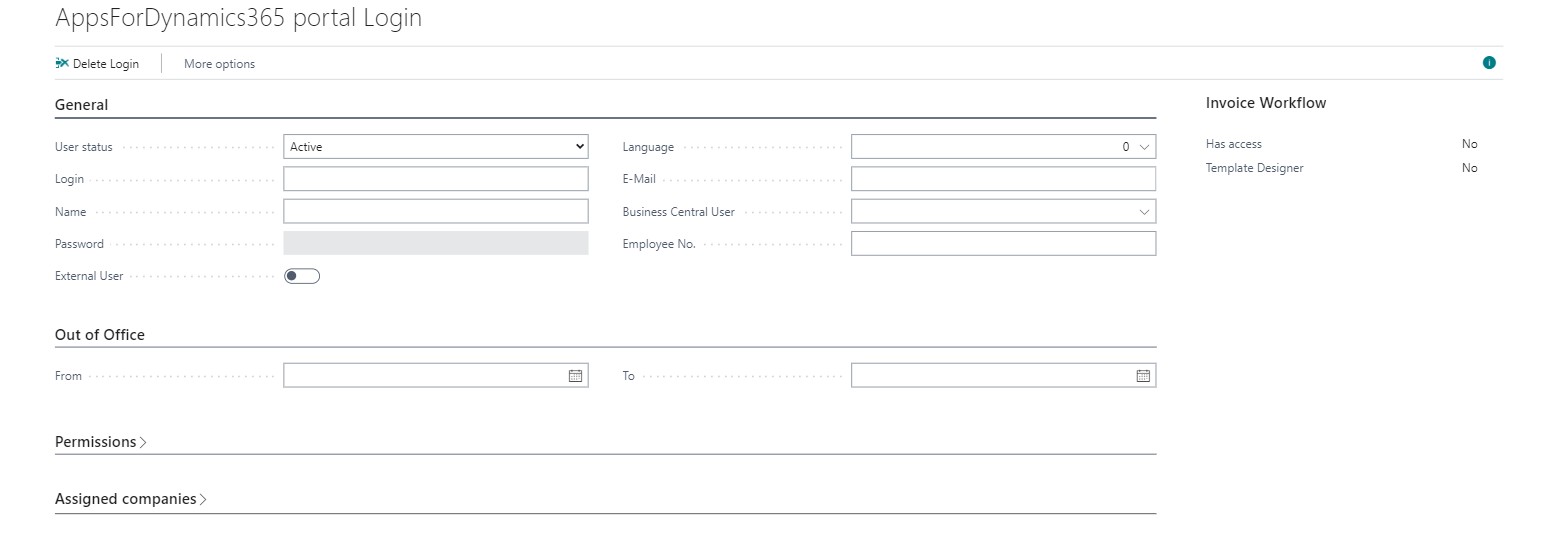Viewport: 1550px width, 536px height.
Task: Click the Invoice Workflow heading
Action: click(1266, 103)
